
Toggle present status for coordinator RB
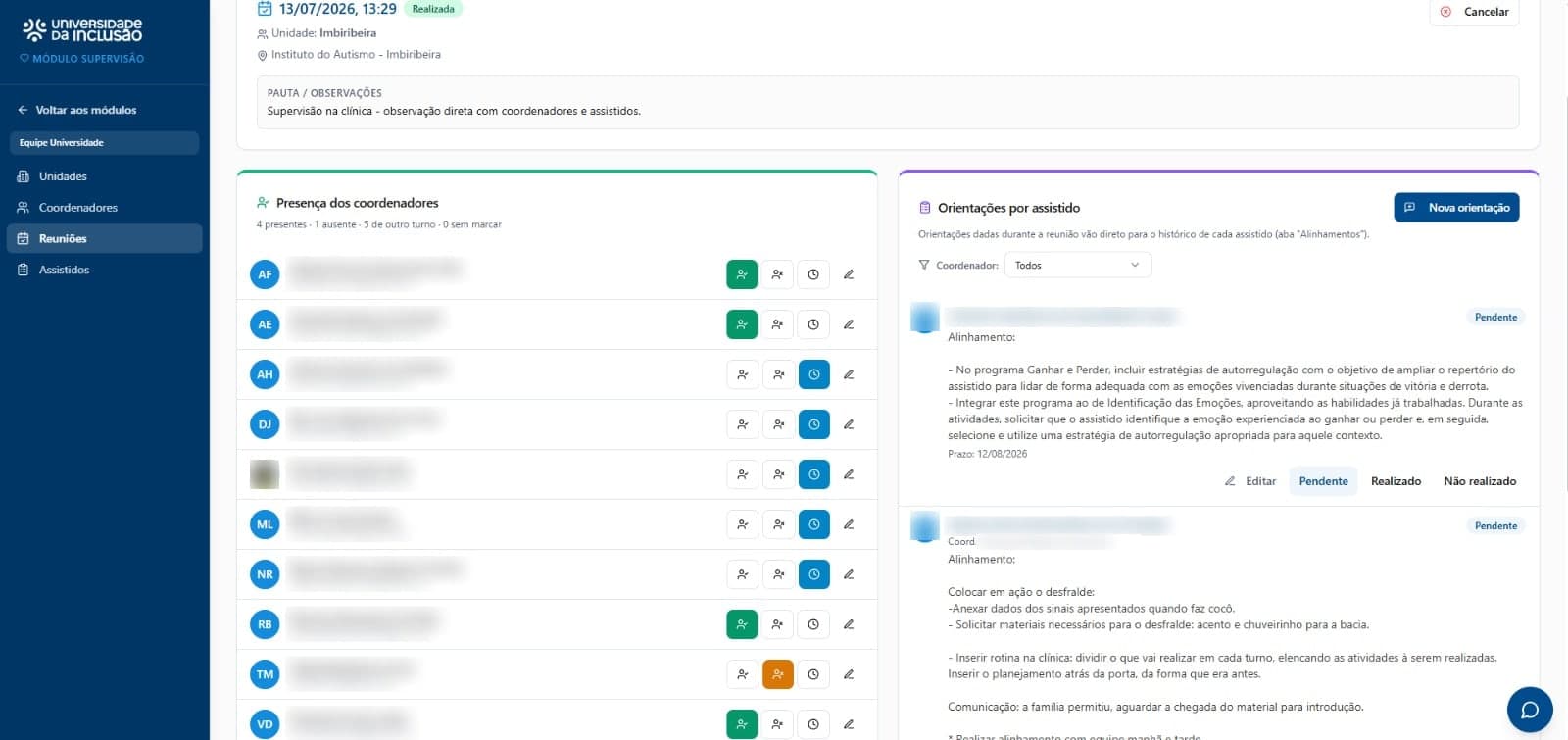click(742, 624)
